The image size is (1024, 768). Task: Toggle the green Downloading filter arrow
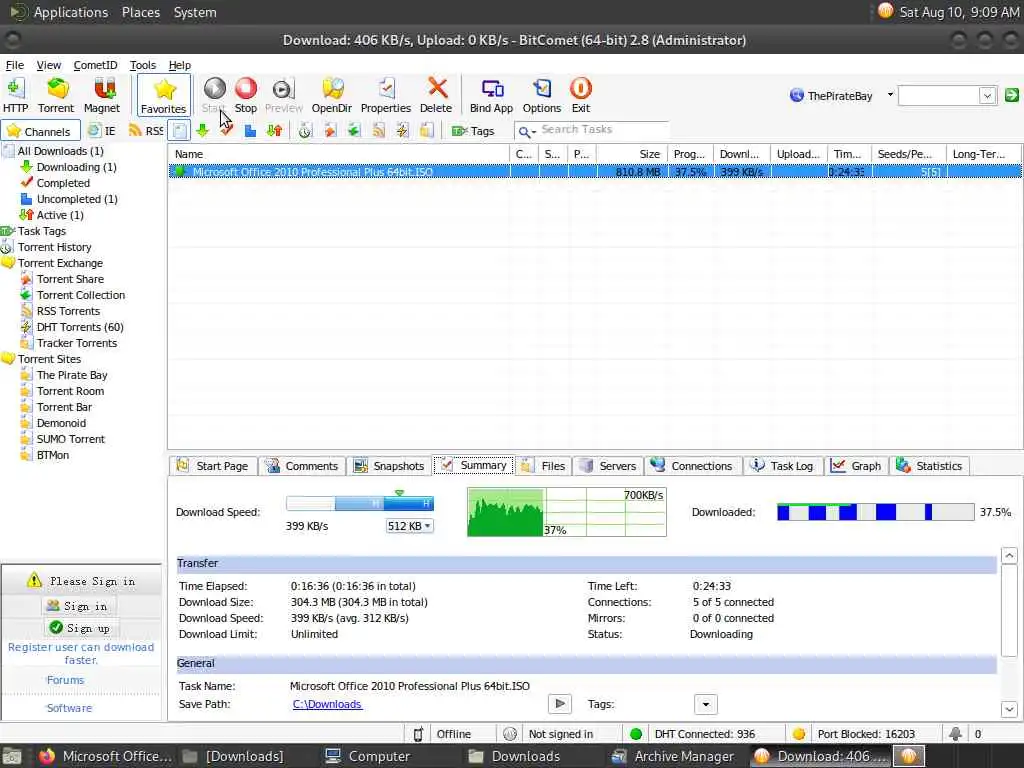coord(202,131)
